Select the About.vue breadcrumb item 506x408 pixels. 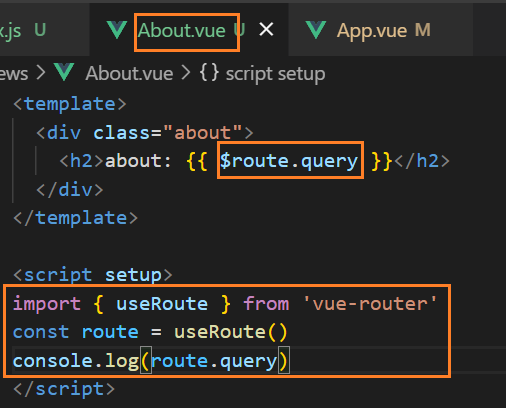point(129,74)
